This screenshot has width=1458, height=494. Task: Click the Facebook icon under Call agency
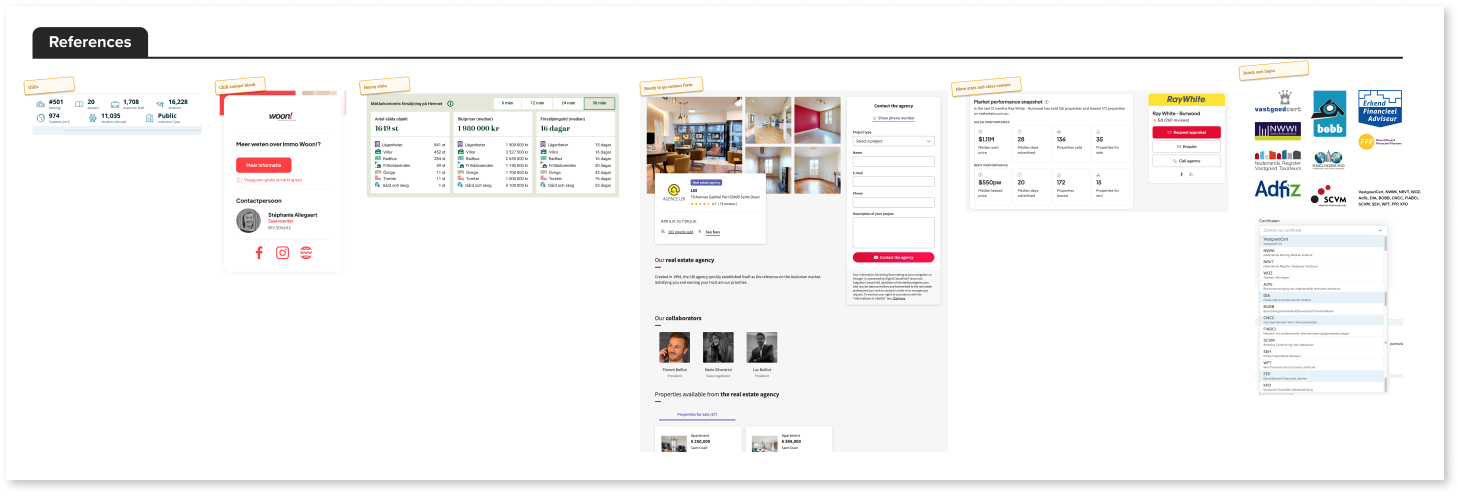coord(1181,174)
